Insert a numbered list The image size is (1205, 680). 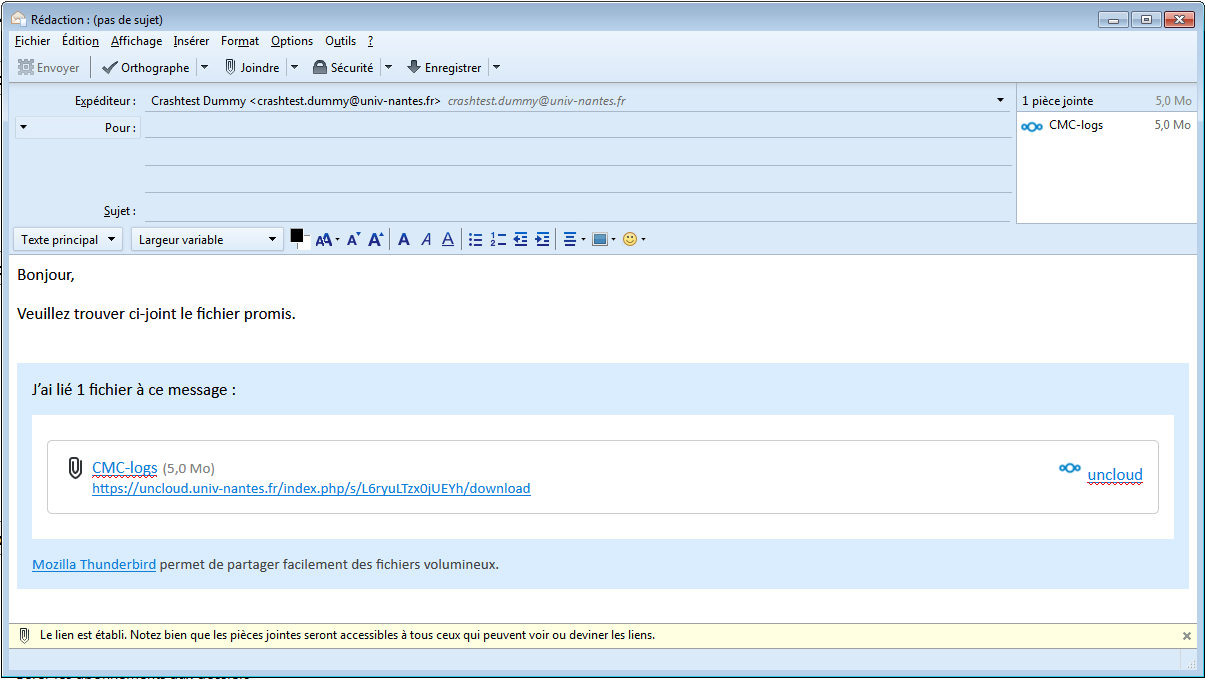point(499,239)
